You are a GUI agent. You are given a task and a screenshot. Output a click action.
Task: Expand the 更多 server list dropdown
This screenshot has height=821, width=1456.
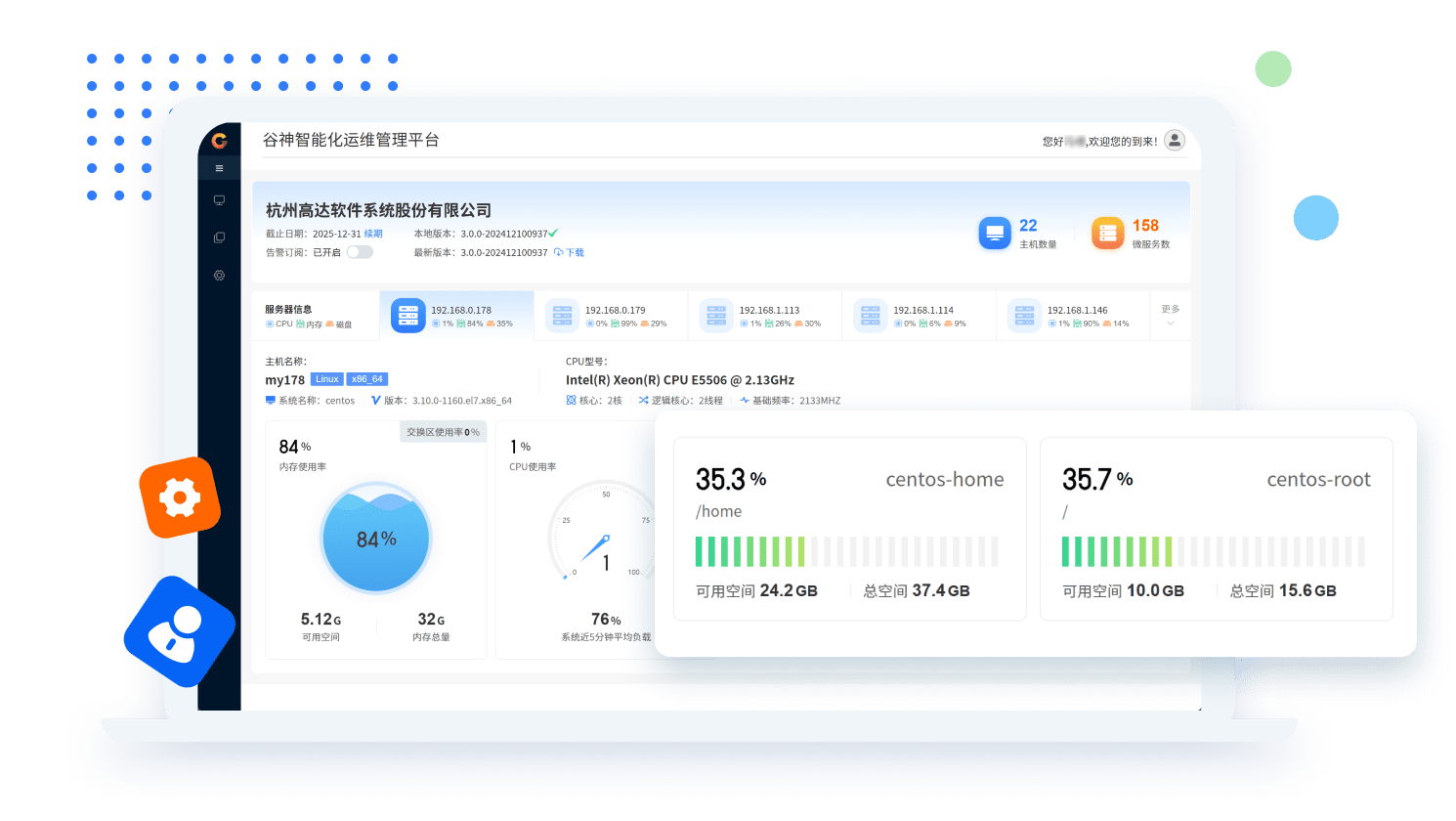click(x=1170, y=316)
